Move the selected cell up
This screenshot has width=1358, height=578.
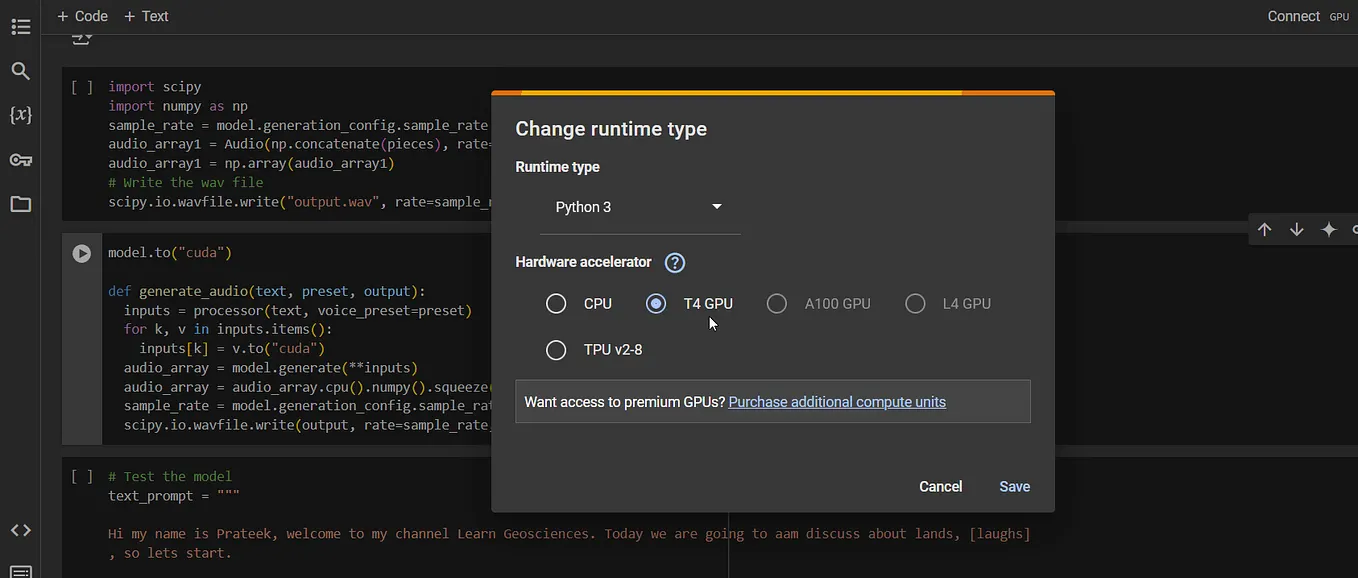(1264, 229)
